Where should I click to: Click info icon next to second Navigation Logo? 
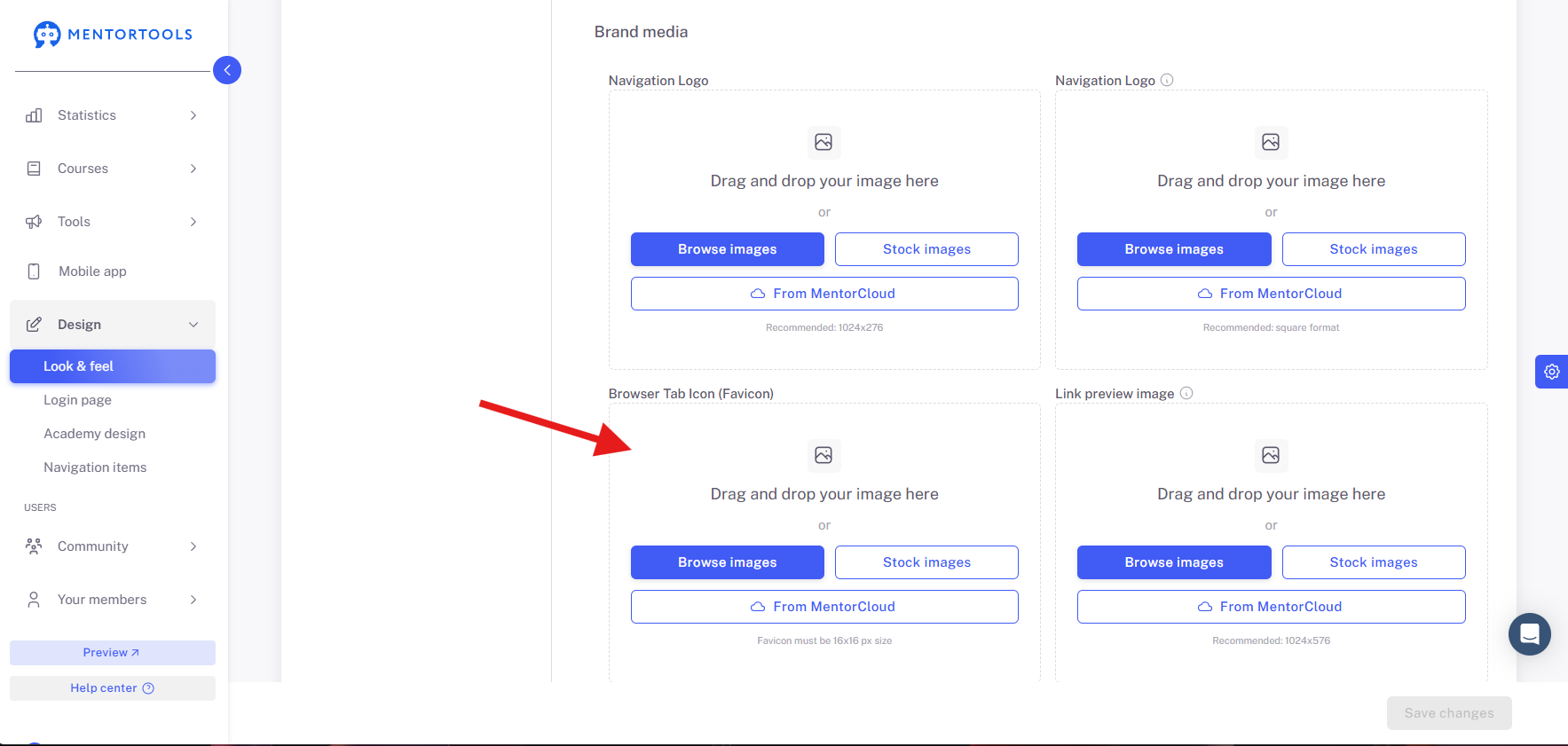[1167, 80]
